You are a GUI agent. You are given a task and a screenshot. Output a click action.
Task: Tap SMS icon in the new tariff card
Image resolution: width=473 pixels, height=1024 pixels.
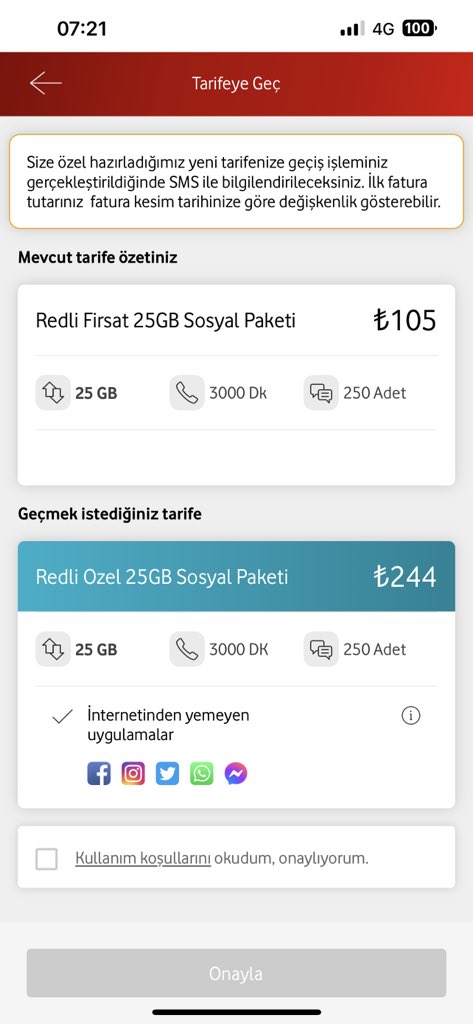[x=321, y=649]
